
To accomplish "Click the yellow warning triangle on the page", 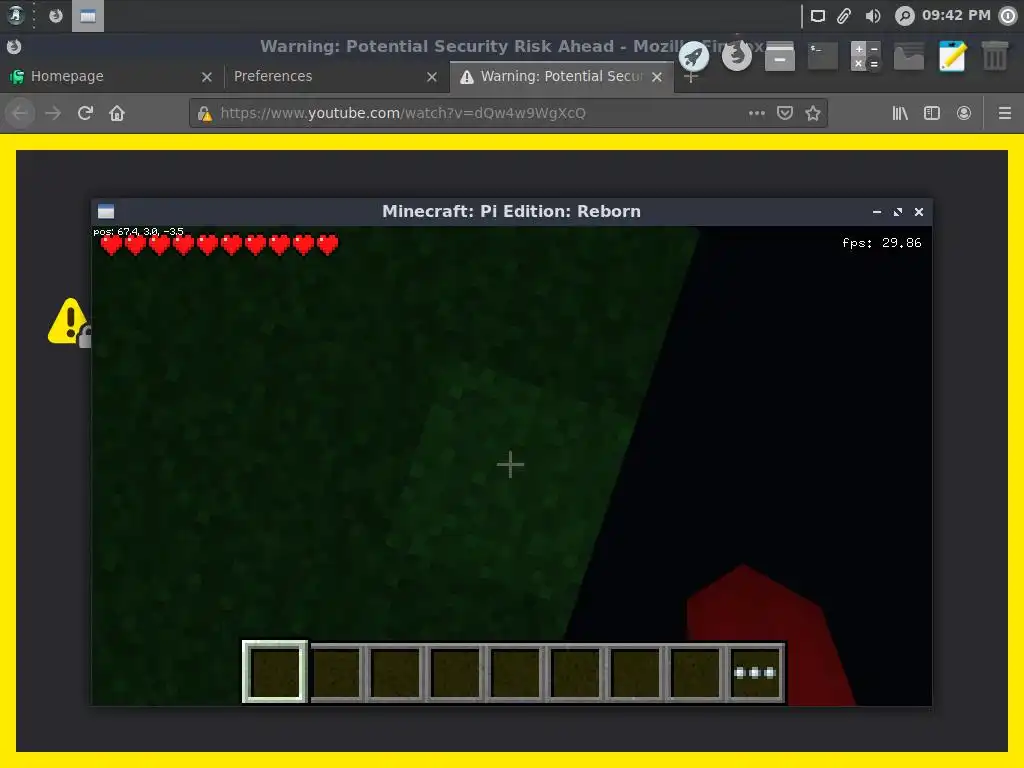I will click(x=68, y=321).
